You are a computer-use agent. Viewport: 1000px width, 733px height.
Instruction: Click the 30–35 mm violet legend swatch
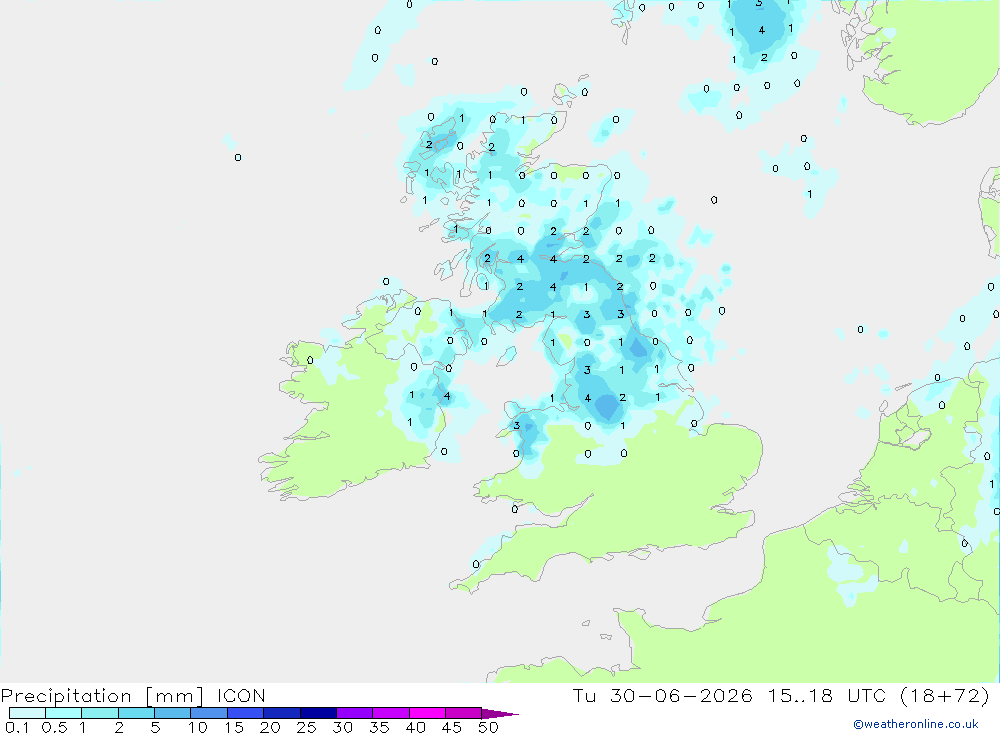point(355,713)
